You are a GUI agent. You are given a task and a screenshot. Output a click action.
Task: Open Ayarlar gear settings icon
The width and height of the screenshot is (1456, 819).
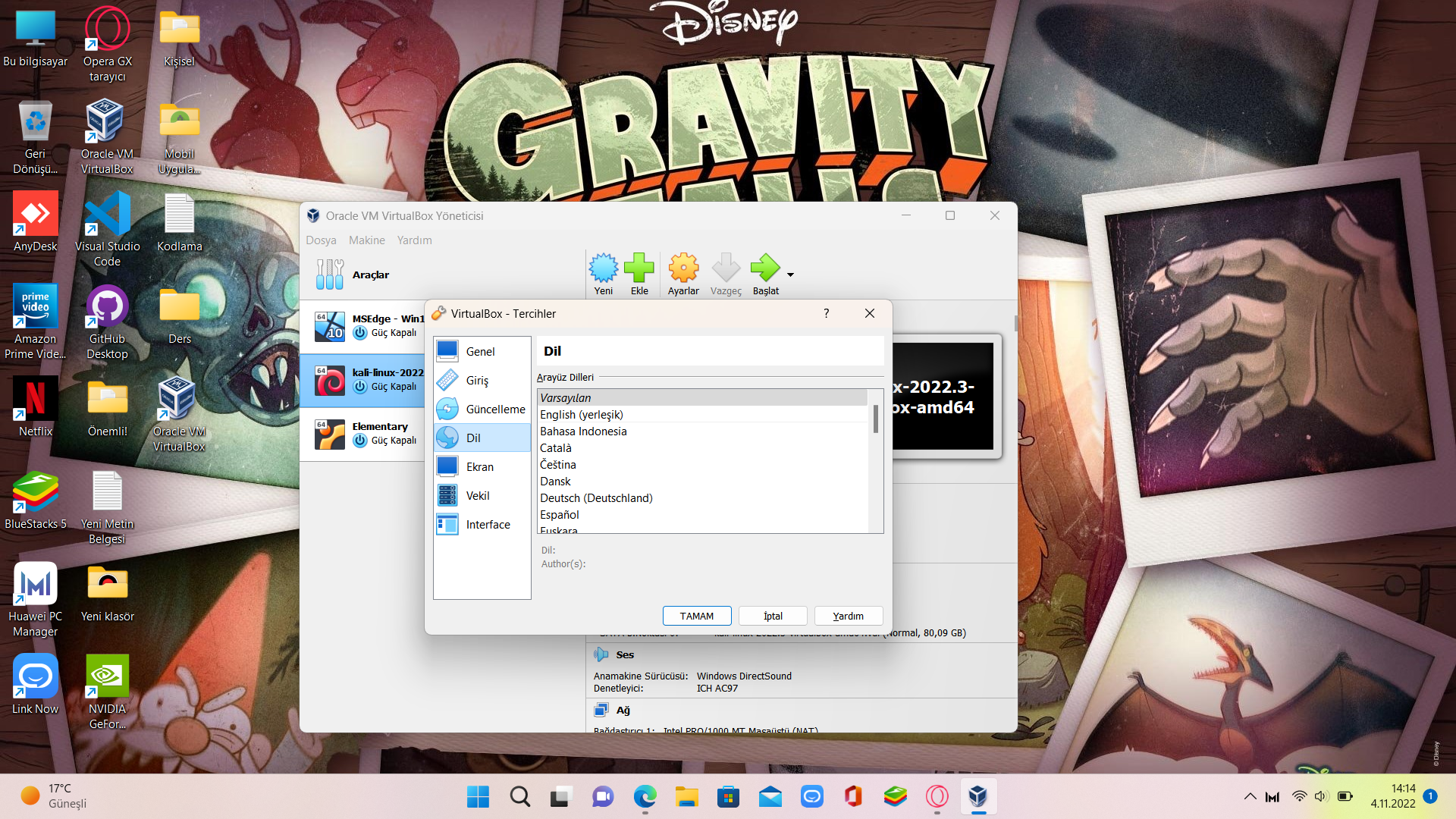(683, 268)
